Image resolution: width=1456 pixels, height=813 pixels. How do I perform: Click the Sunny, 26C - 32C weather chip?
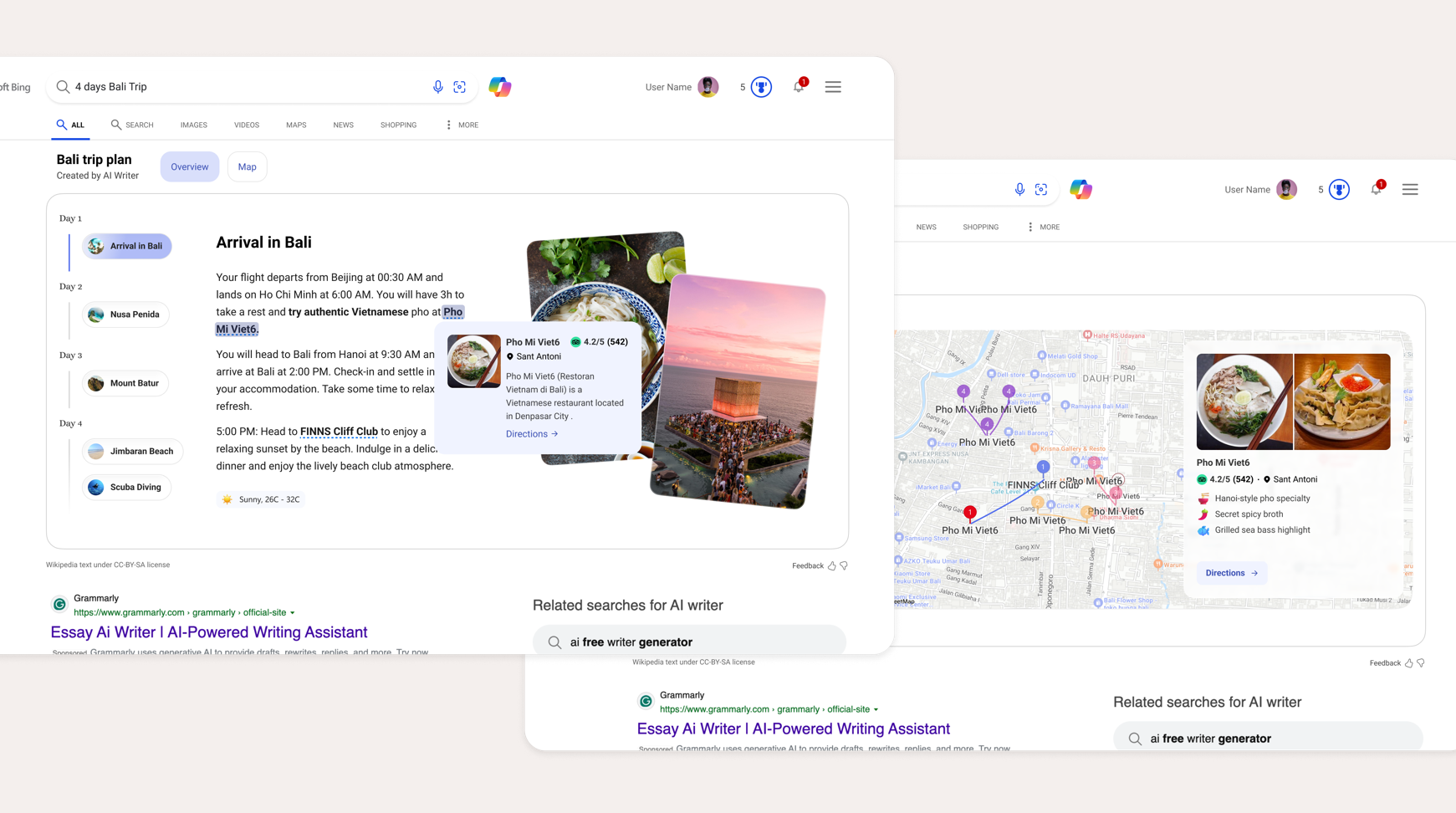tap(261, 499)
